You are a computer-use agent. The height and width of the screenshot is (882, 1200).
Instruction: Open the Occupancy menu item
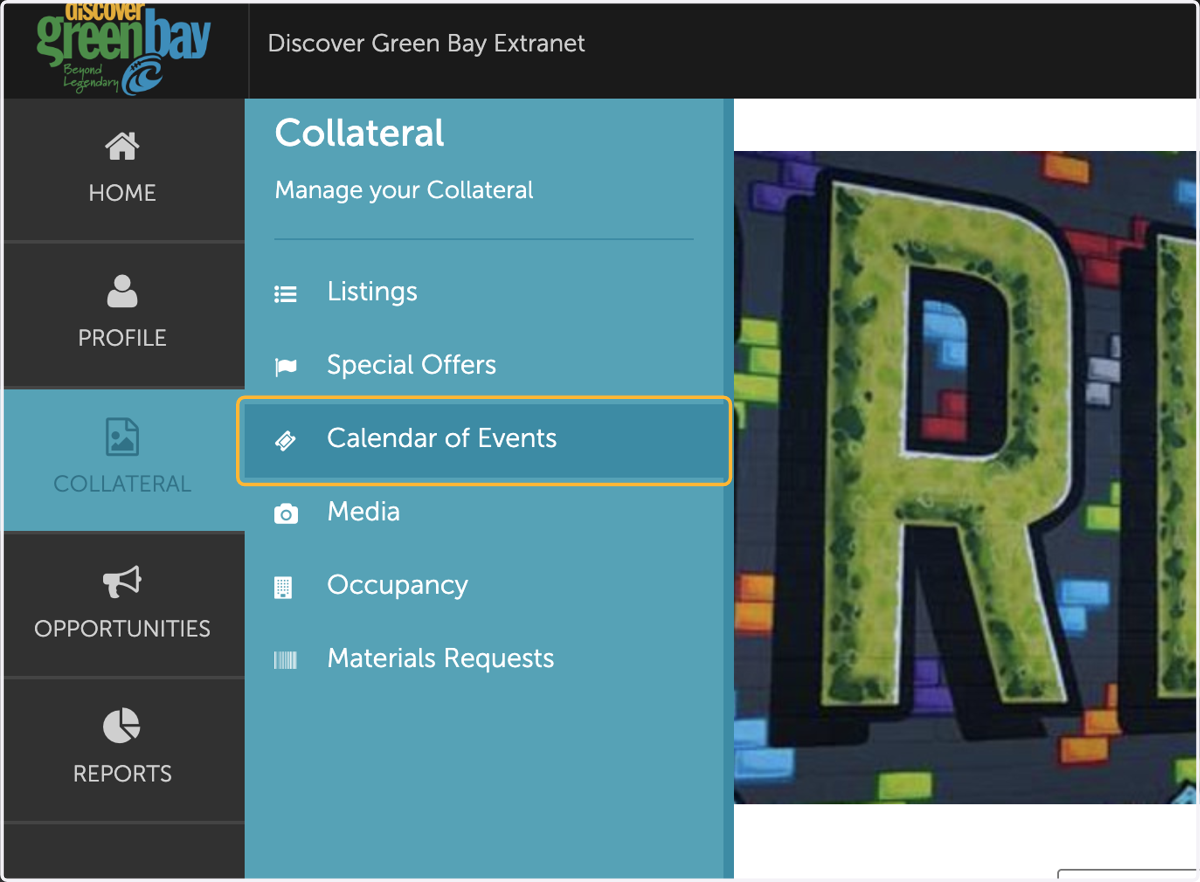point(397,585)
